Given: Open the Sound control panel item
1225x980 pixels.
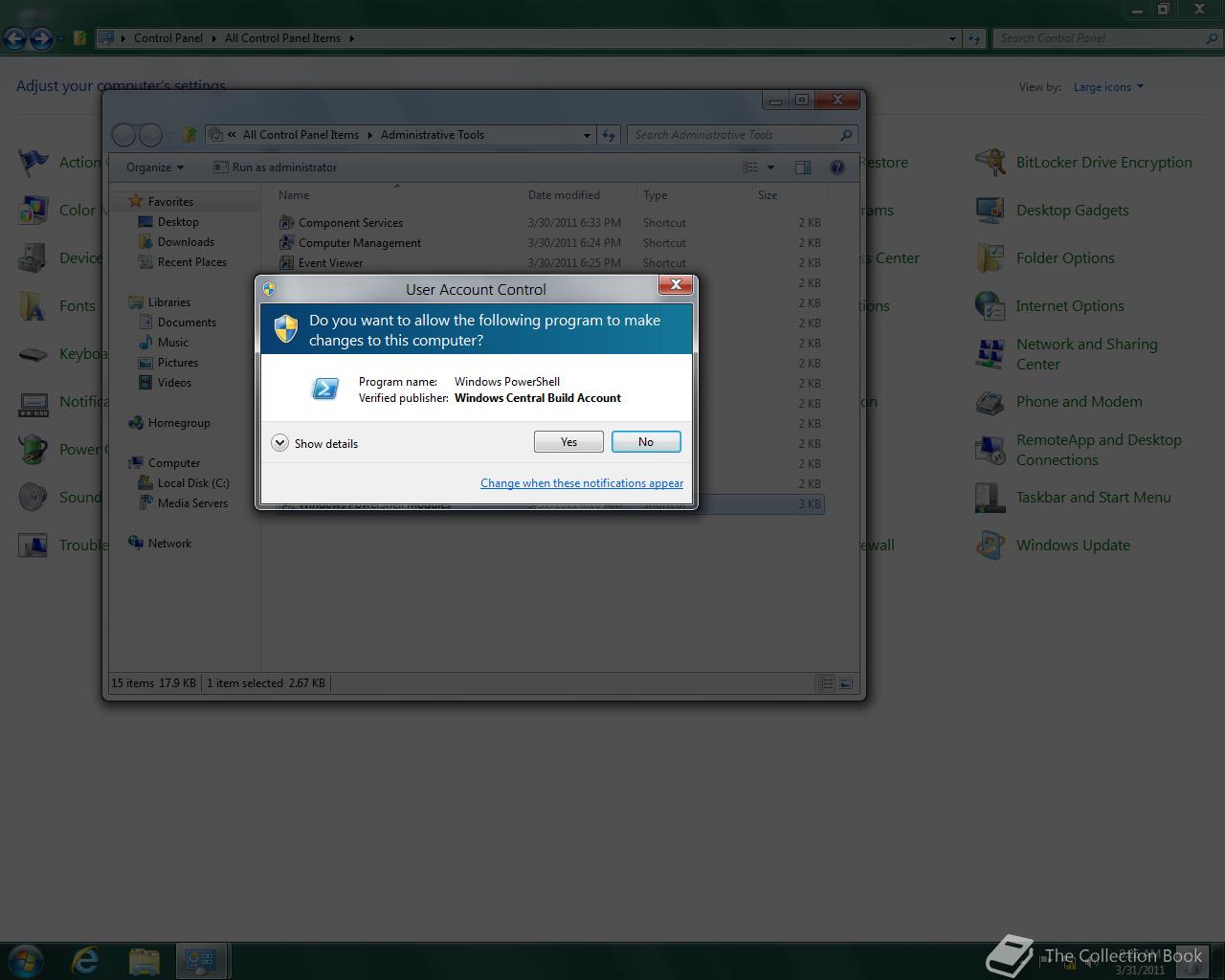Looking at the screenshot, I should click(x=59, y=498).
